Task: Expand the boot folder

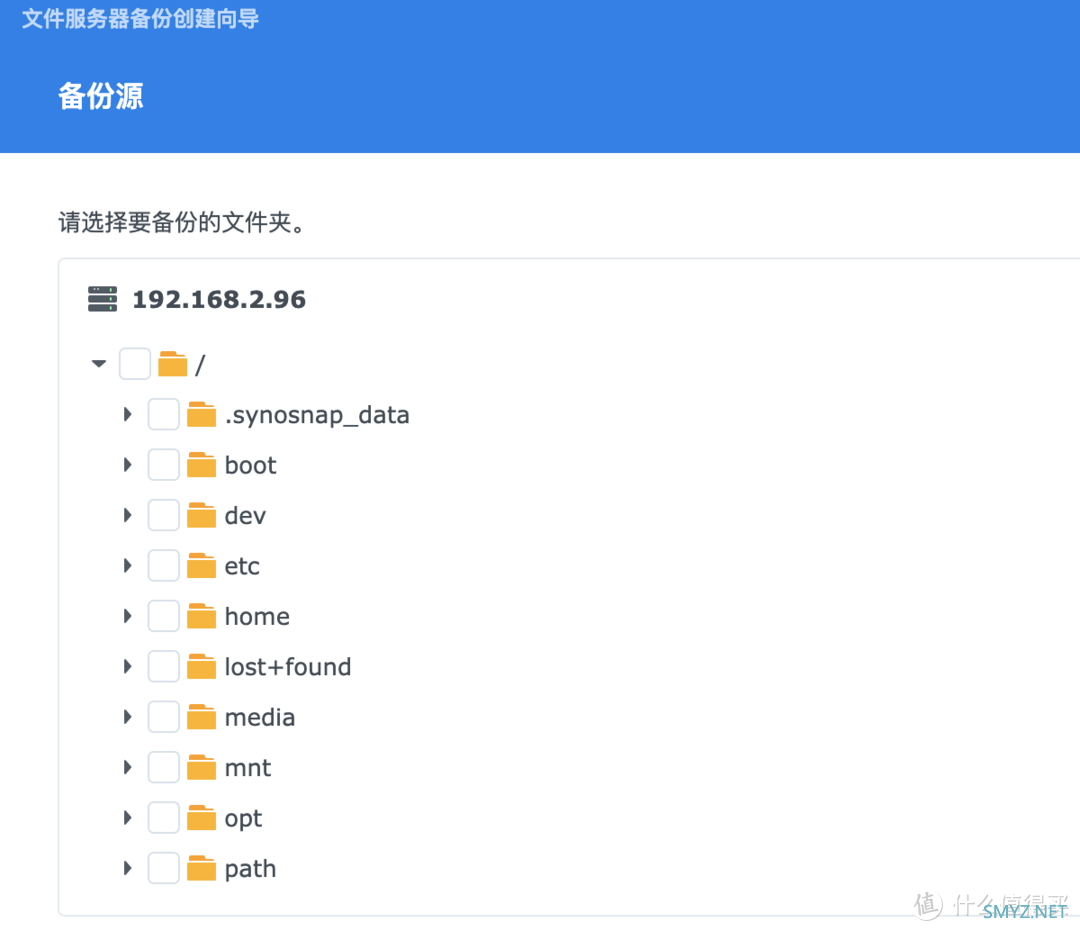Action: click(x=127, y=465)
